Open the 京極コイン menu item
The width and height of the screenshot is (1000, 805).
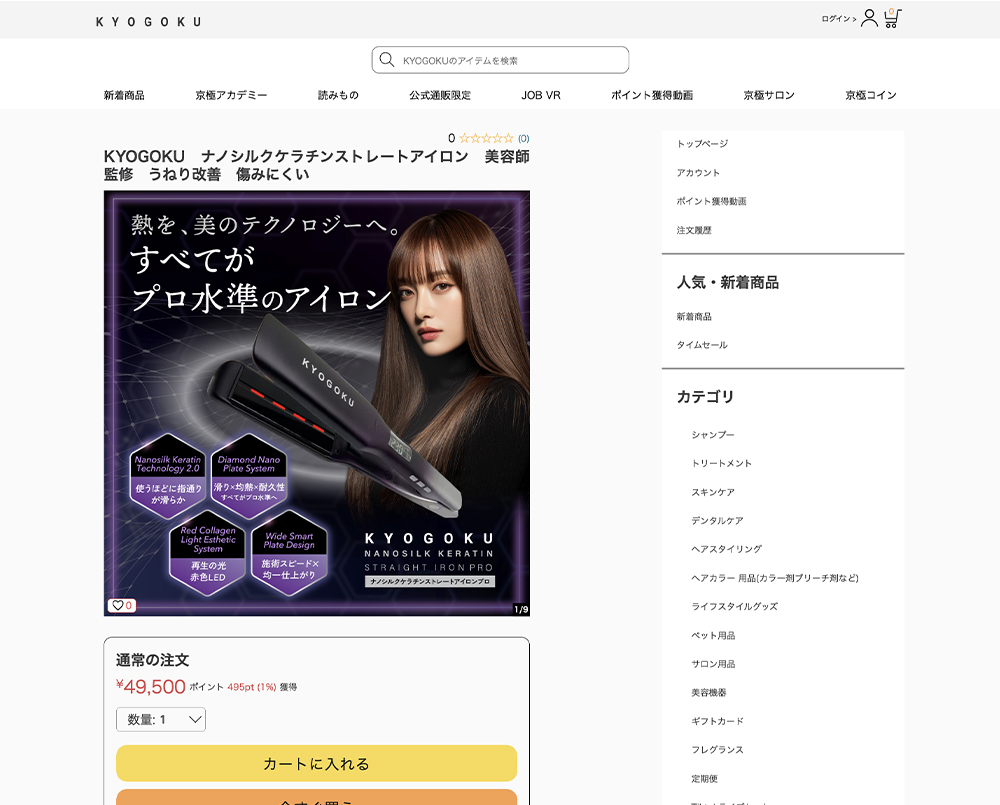[x=871, y=95]
